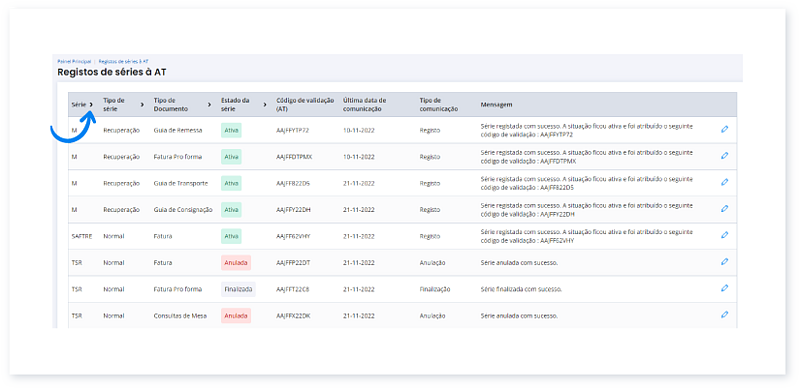Click the Série anulada message in the Consultas de Mesa row
This screenshot has height=389, width=800.
pos(519,316)
